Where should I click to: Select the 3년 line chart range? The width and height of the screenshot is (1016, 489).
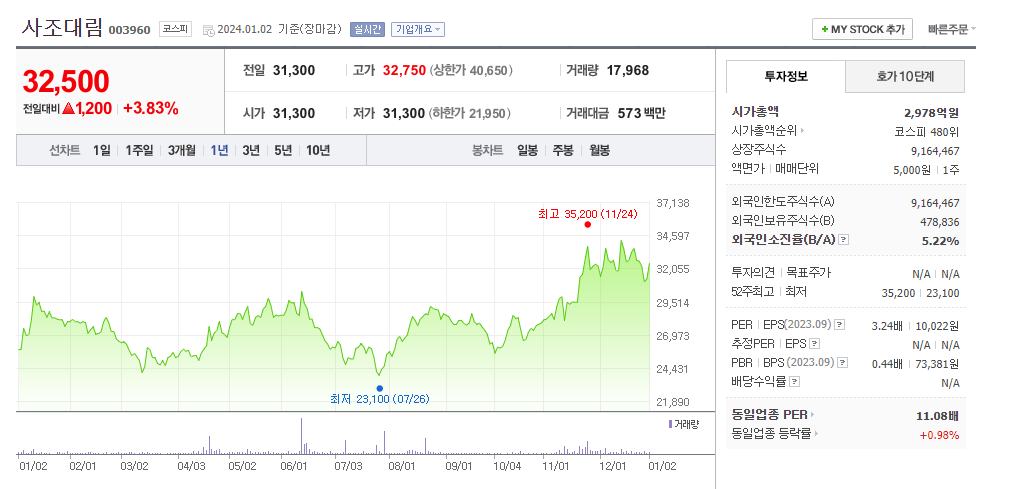point(251,151)
